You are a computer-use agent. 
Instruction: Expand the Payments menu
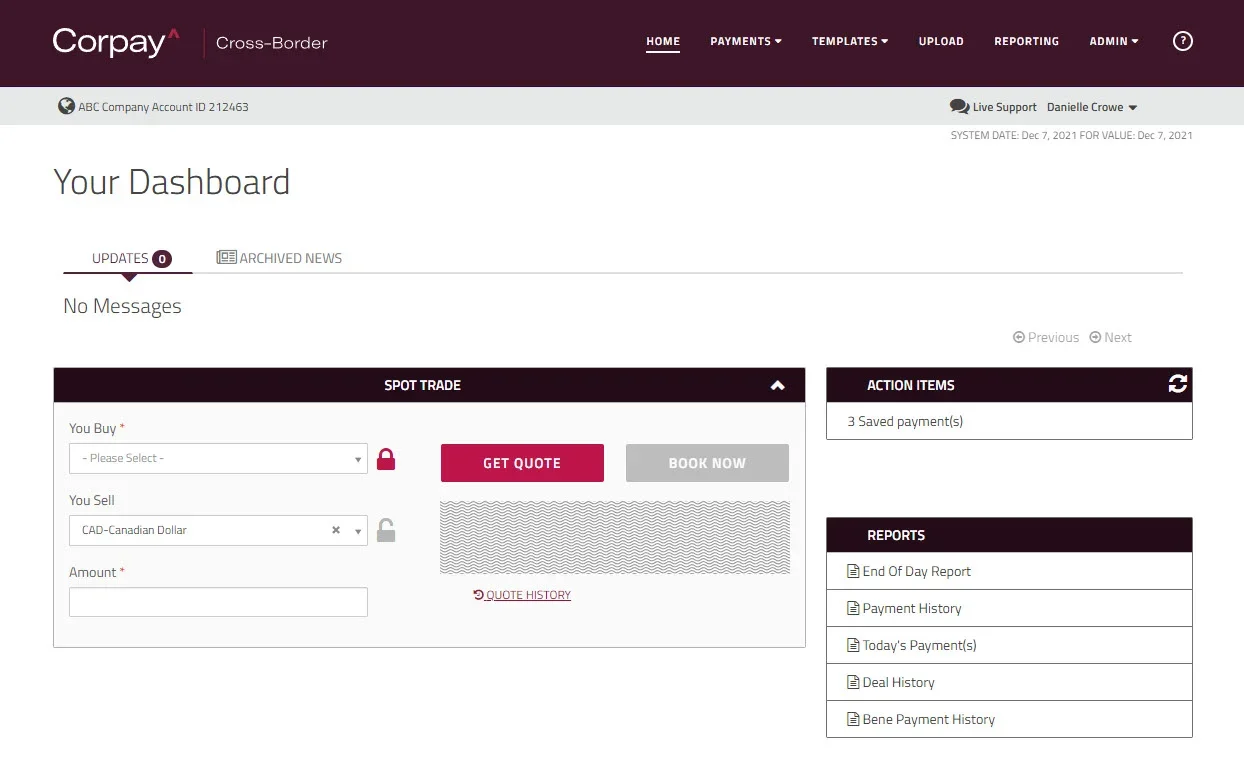pos(746,41)
